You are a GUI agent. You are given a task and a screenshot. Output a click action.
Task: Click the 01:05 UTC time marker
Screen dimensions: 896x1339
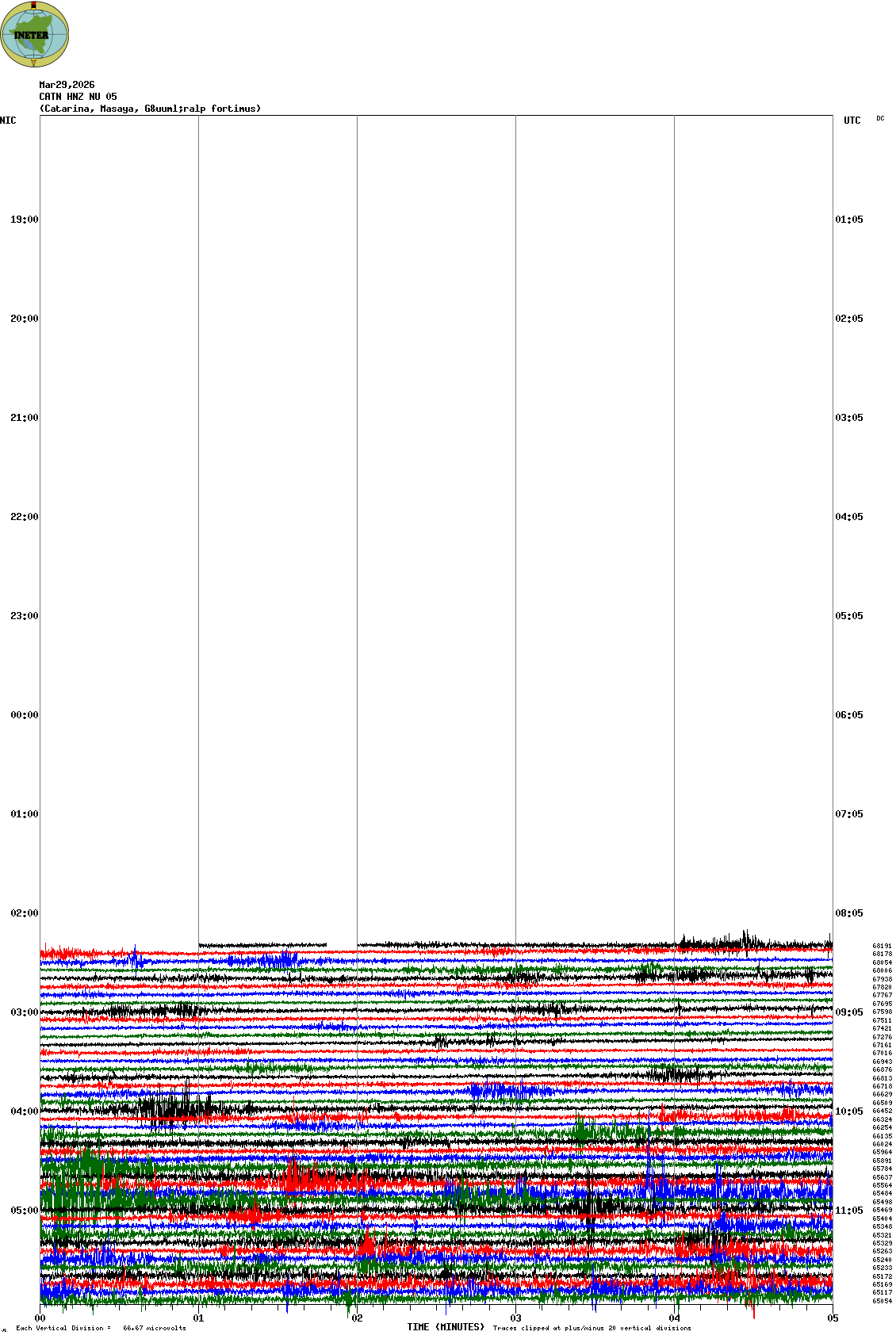point(848,220)
